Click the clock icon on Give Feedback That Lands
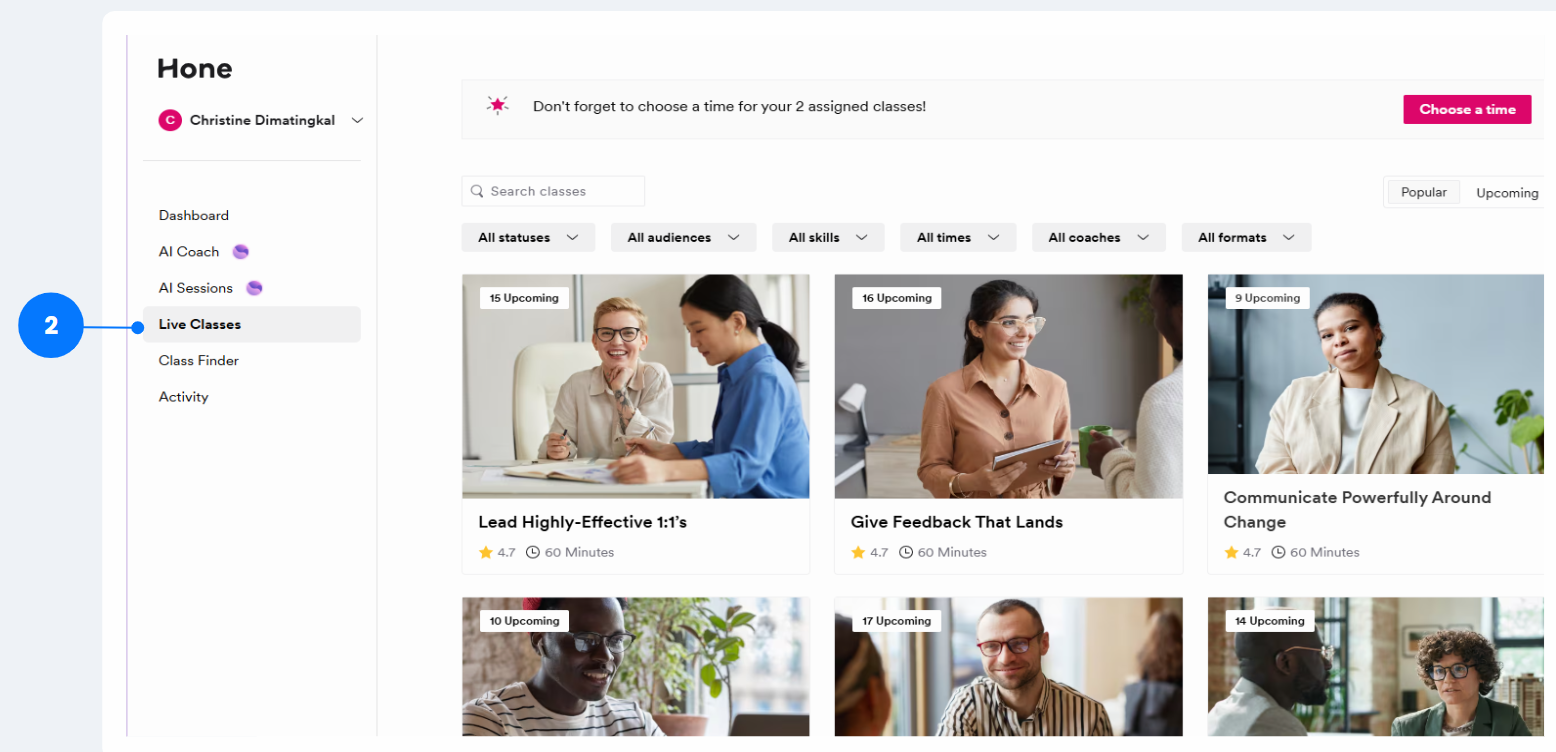Screen dimensions: 1556x752 (x=906, y=552)
